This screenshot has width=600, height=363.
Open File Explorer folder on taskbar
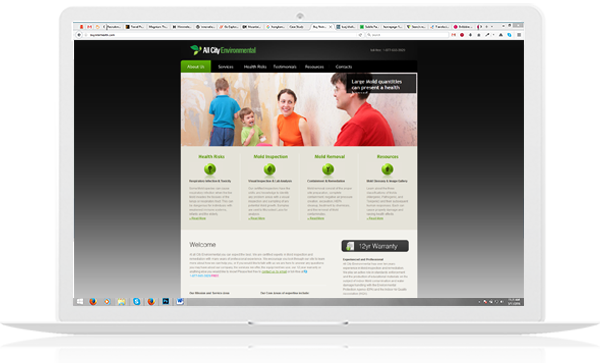(x=121, y=301)
